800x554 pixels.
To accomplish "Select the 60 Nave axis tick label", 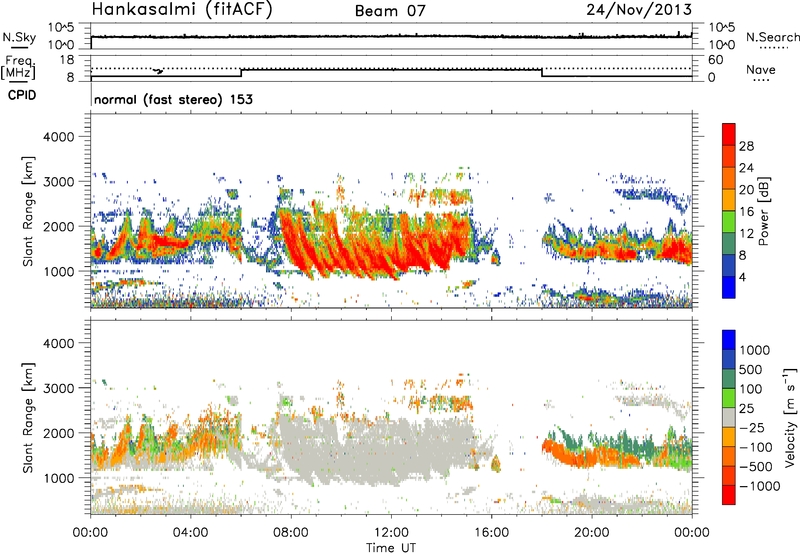I will pos(715,60).
